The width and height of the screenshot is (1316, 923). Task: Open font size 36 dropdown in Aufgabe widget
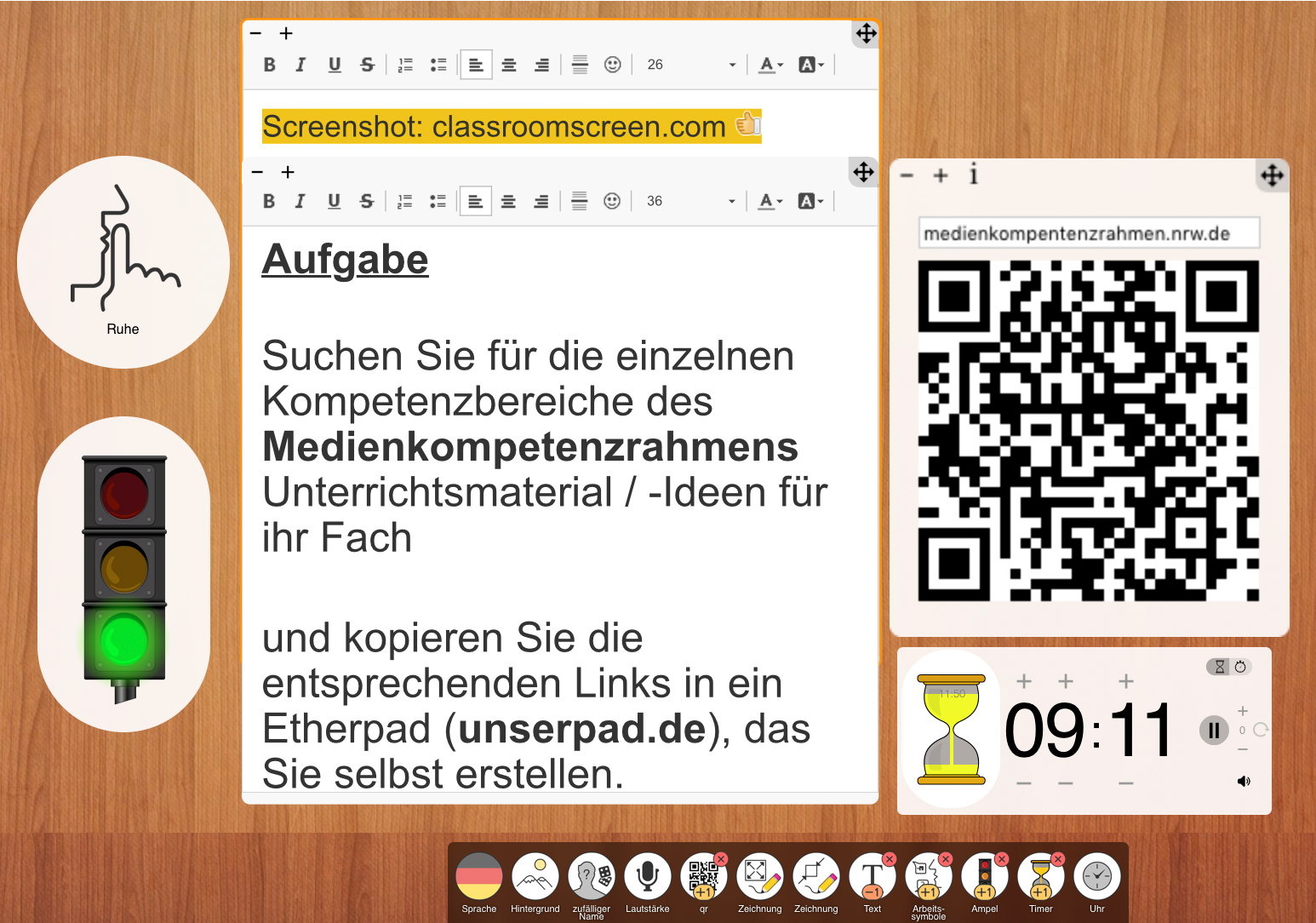(x=690, y=201)
